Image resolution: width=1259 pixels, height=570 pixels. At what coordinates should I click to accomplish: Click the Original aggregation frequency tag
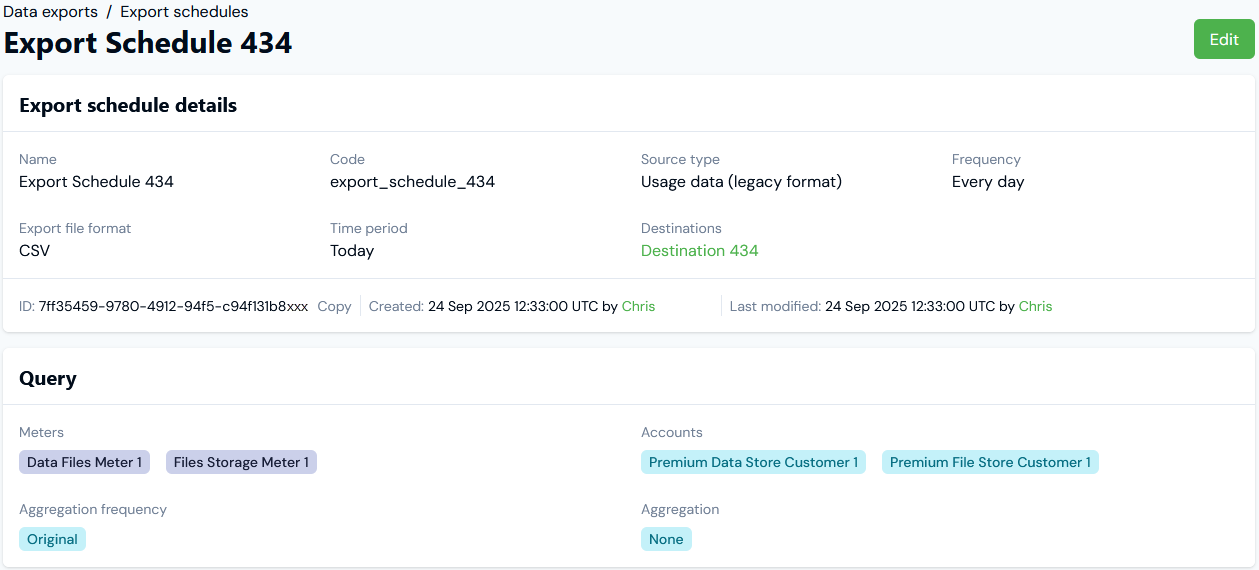click(x=52, y=539)
